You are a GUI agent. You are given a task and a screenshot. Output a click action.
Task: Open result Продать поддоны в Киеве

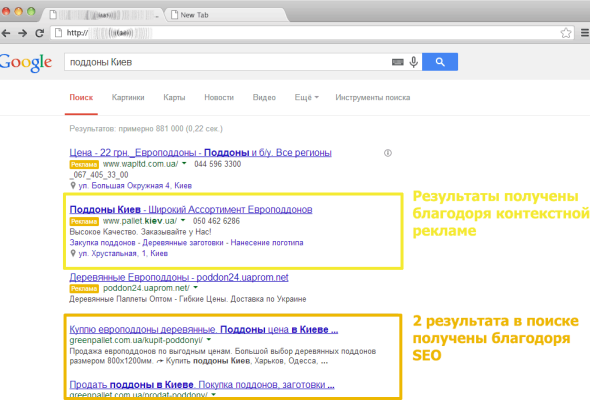[x=202, y=385]
